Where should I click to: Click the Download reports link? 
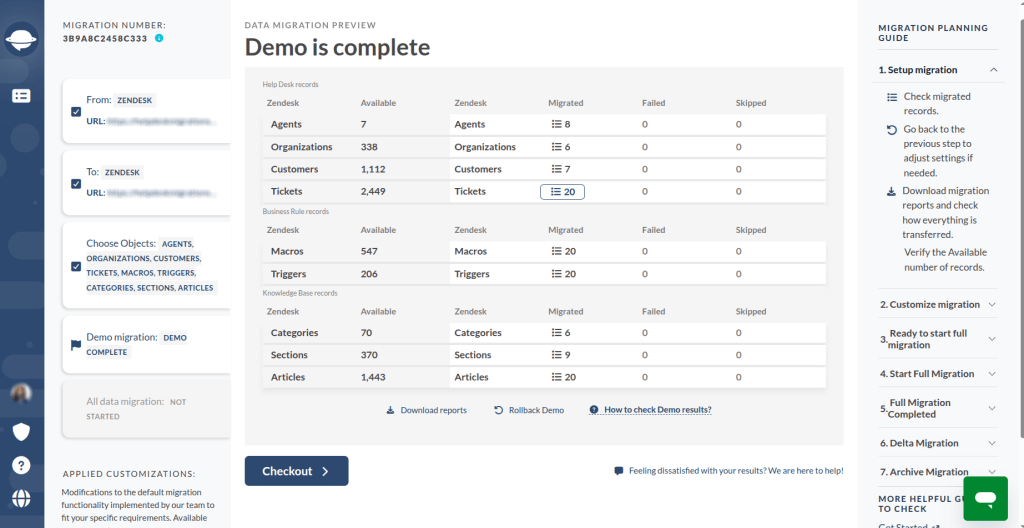[426, 410]
